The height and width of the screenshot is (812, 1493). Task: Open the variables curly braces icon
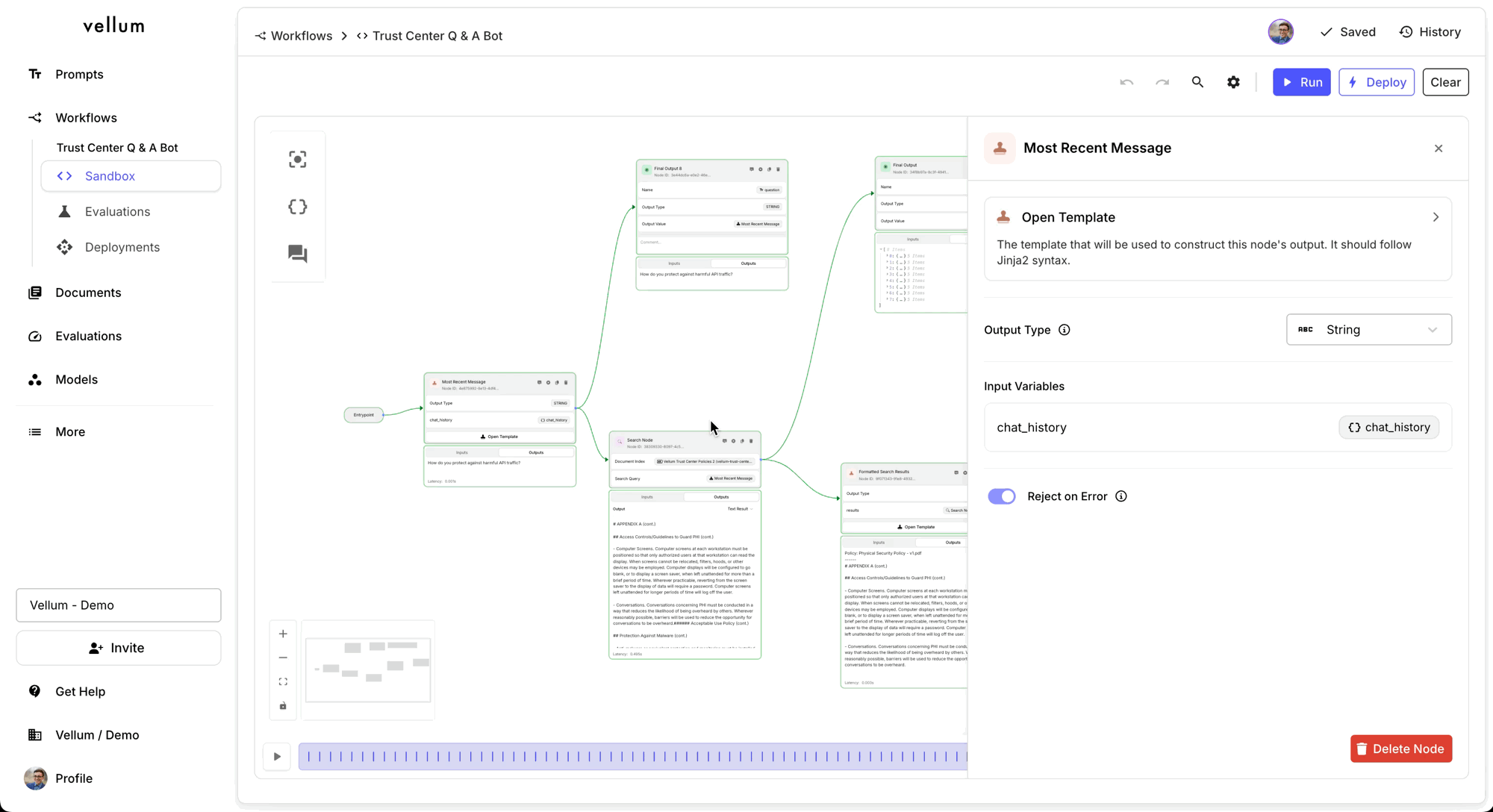tap(297, 207)
